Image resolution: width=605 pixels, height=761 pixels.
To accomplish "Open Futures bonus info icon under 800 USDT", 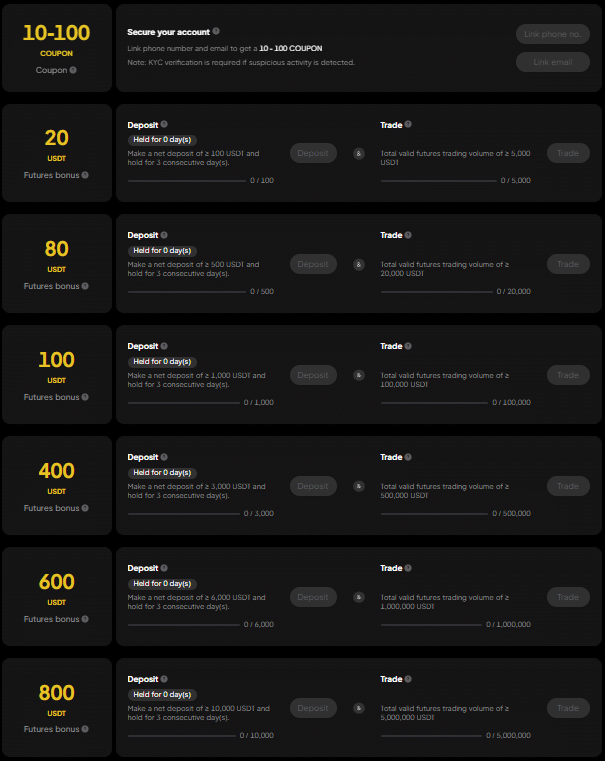I will click(85, 730).
